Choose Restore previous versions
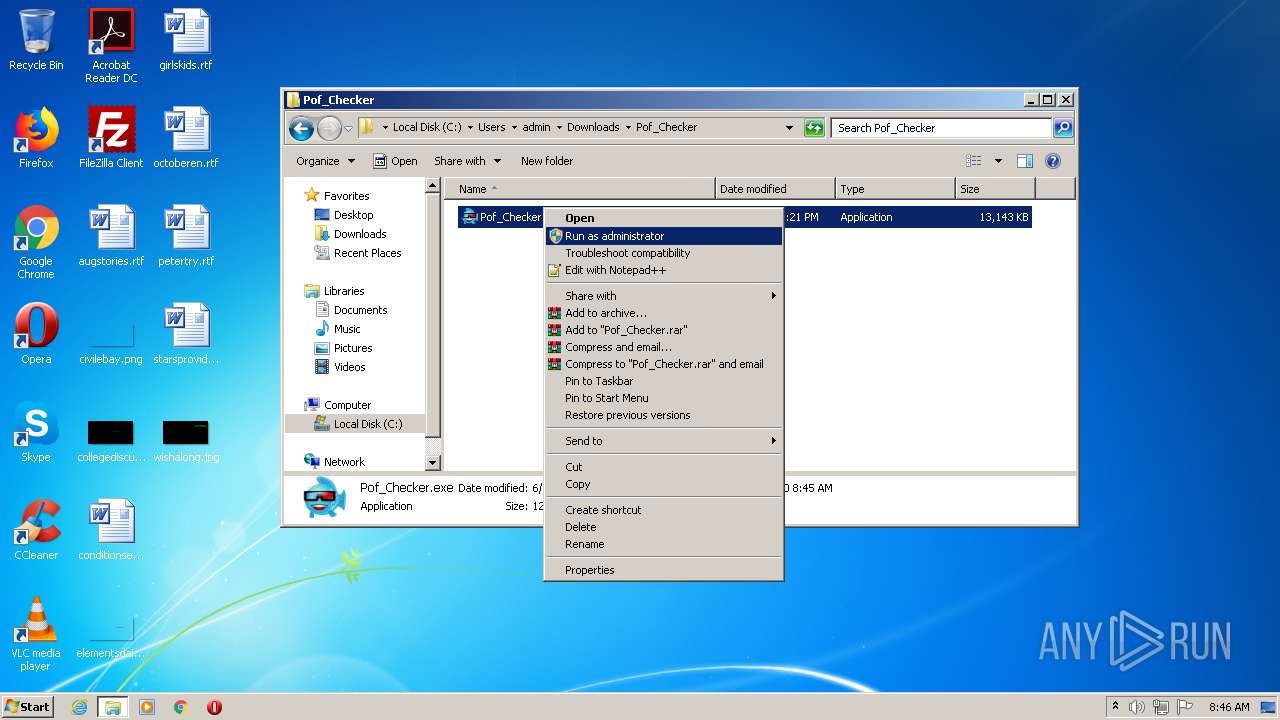 (664, 415)
